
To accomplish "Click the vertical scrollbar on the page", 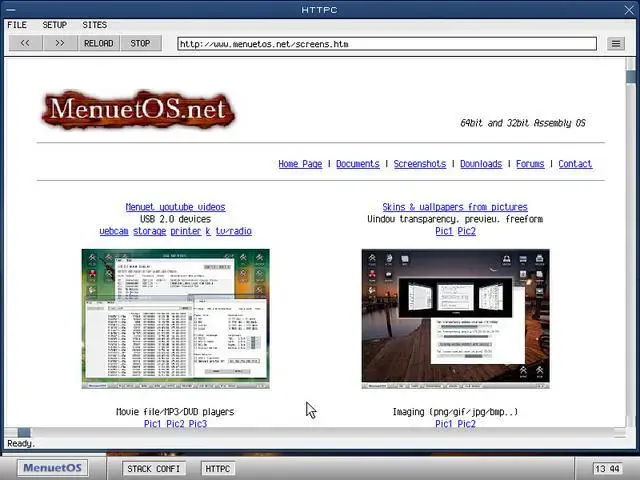I will pyautogui.click(x=631, y=240).
